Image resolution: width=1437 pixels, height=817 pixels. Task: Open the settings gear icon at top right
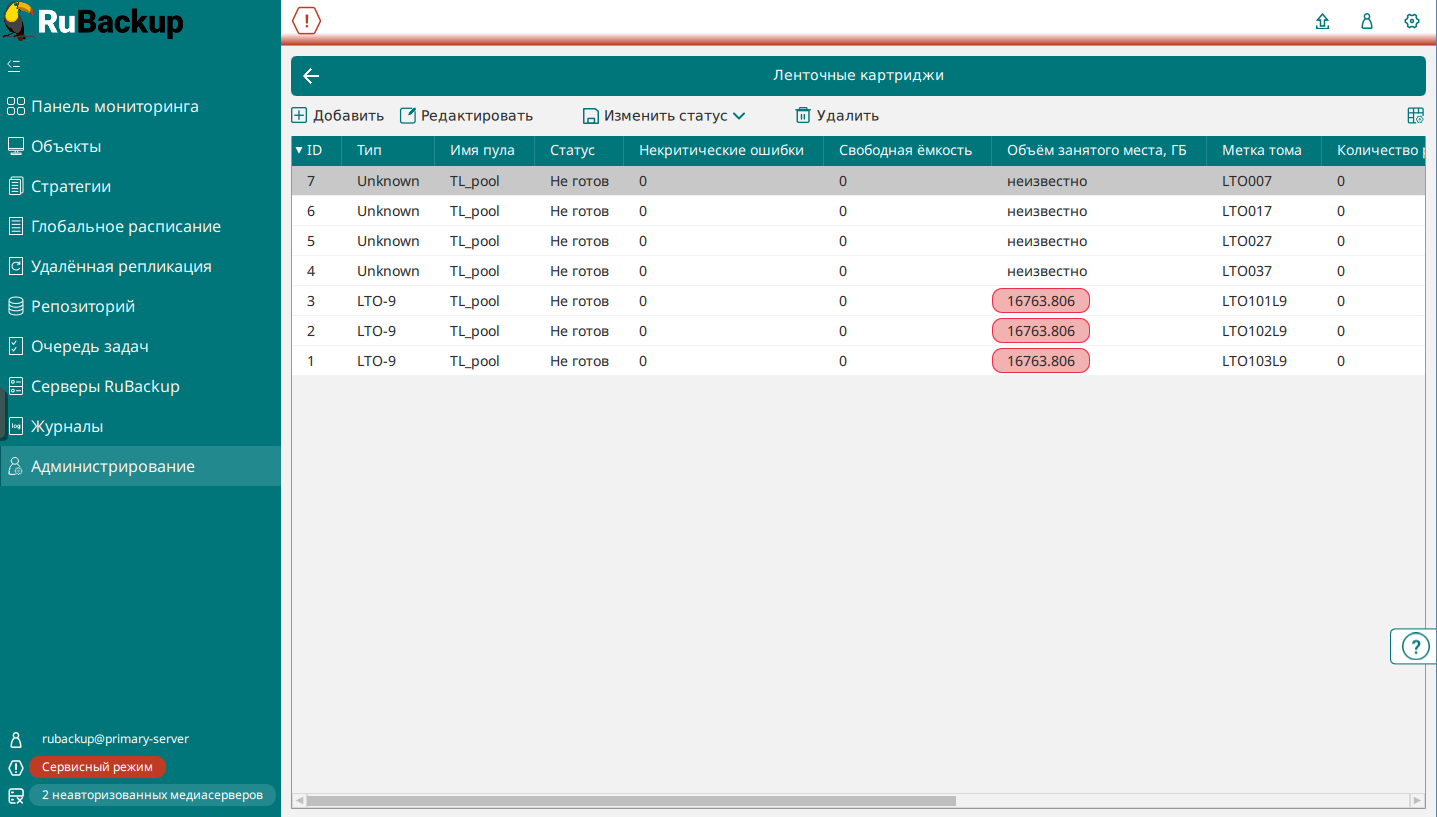coord(1412,21)
